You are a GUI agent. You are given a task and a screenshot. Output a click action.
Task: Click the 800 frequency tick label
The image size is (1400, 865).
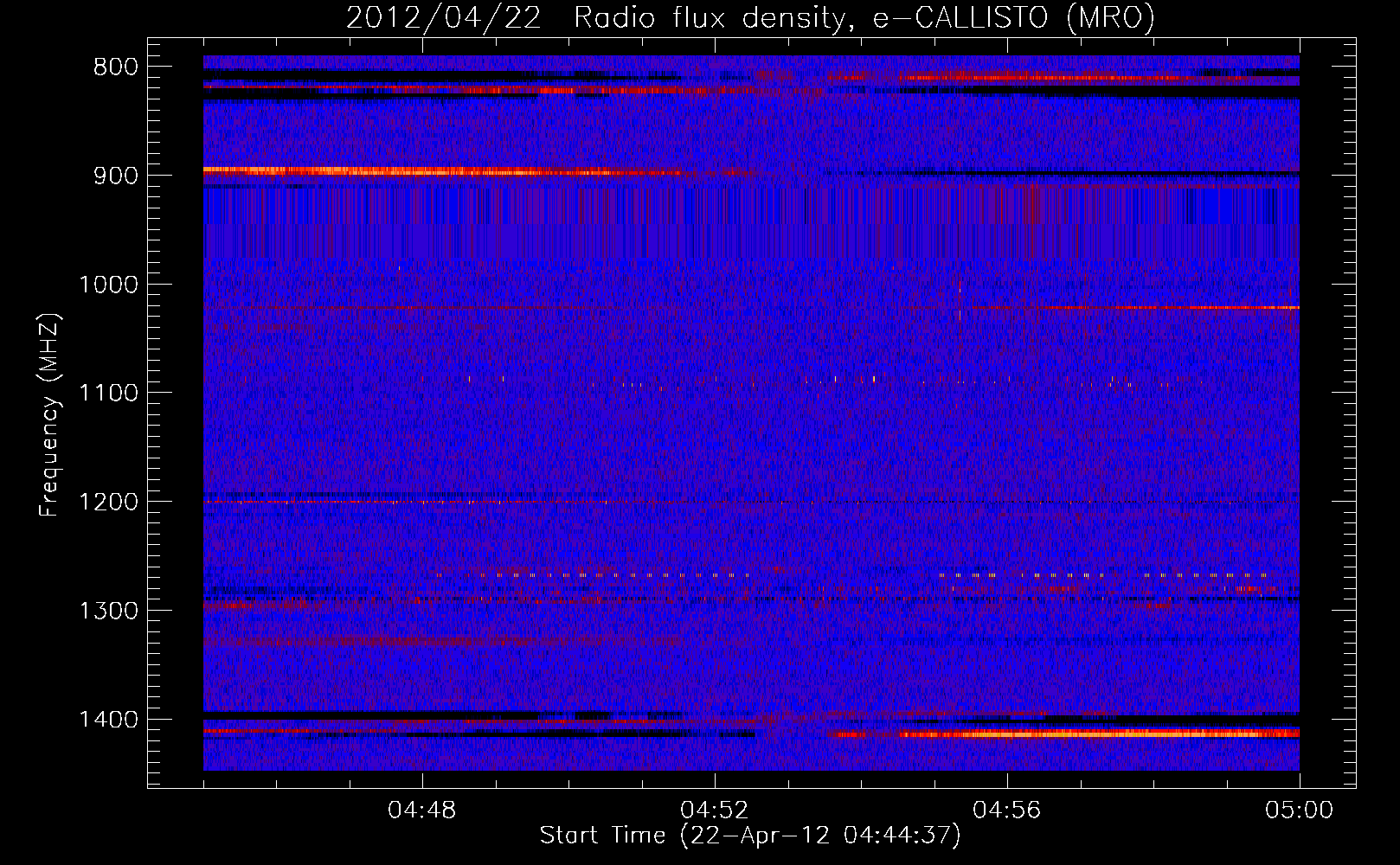116,67
